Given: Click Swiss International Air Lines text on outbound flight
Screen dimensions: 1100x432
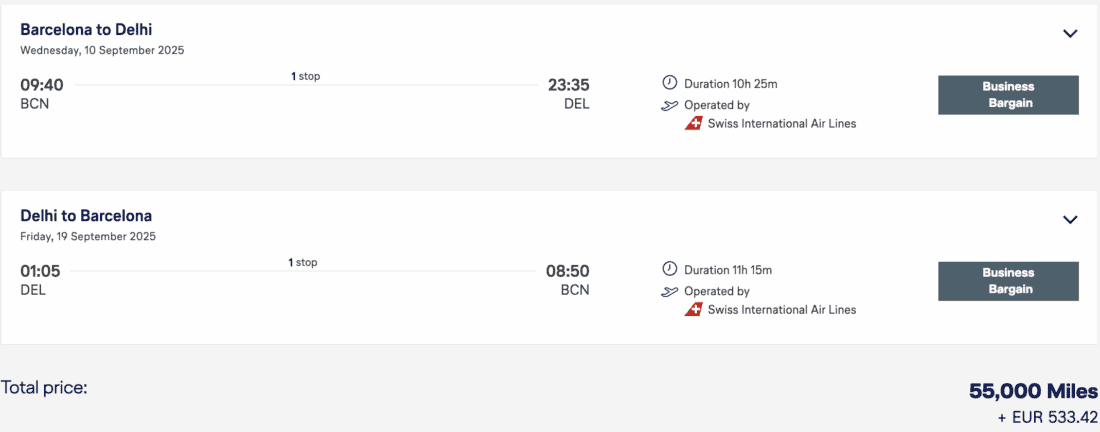Looking at the screenshot, I should coord(781,124).
